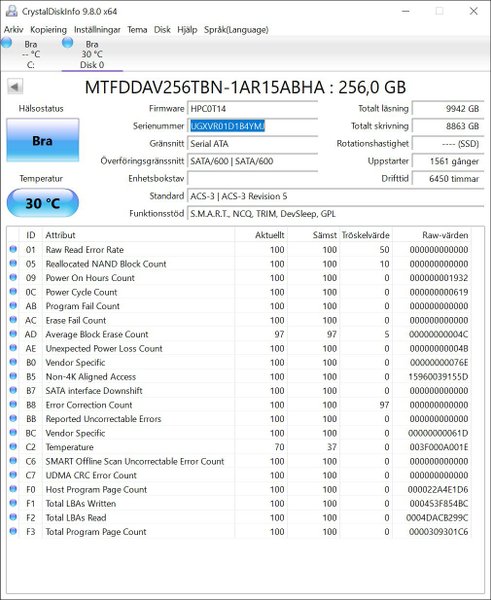Click the status dot for Total LBAs Written

pos(13,503)
